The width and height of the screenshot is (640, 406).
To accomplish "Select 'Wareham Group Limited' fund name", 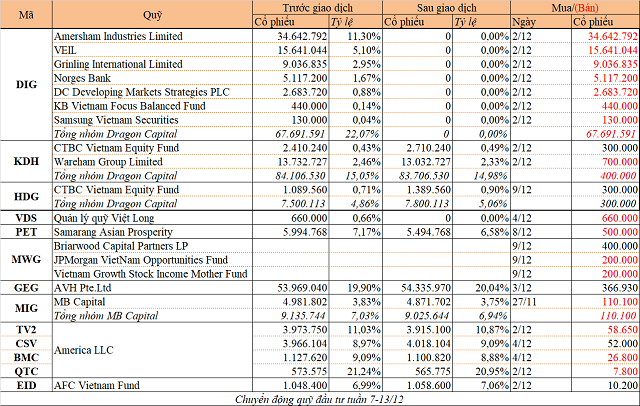I will 108,162.
